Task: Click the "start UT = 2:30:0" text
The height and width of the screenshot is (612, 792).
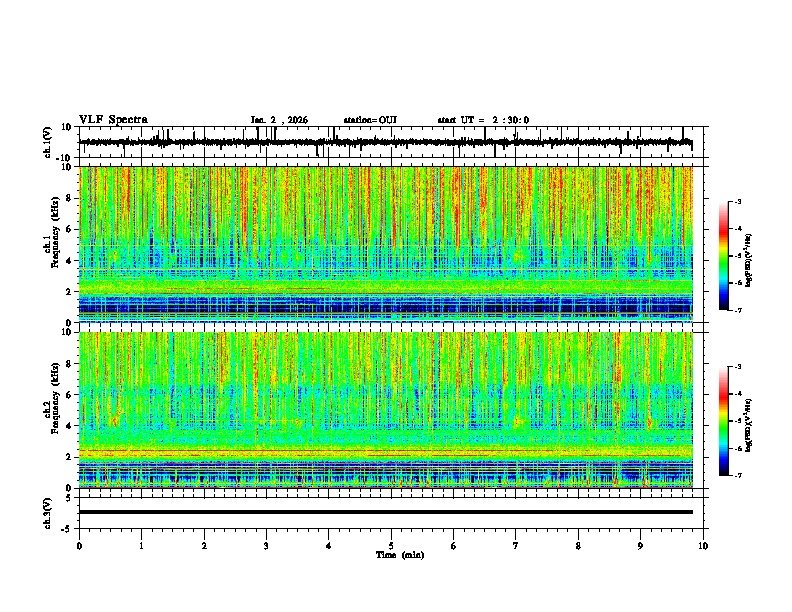Action: click(x=483, y=120)
